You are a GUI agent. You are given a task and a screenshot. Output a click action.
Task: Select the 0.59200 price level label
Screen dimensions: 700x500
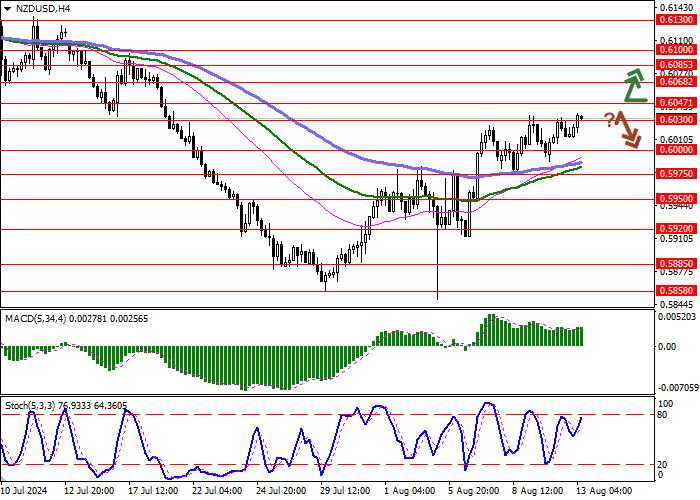[x=676, y=229]
